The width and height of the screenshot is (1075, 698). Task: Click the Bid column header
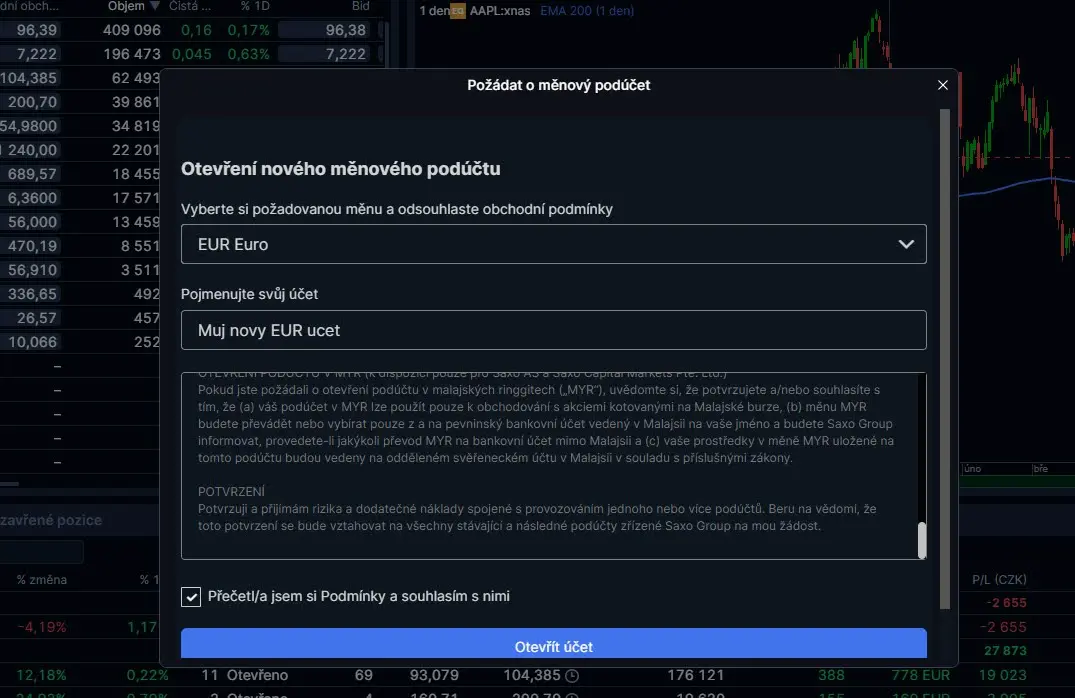click(360, 6)
